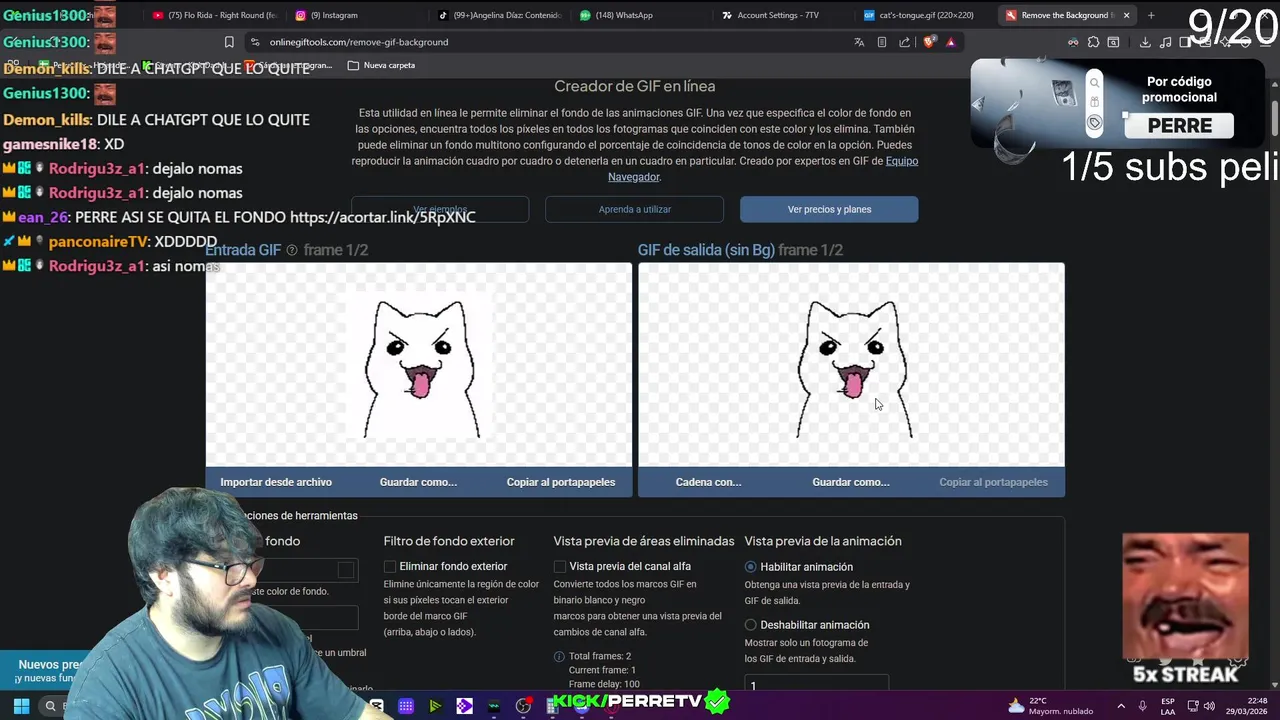
Task: Click the frame number input showing 1
Action: coord(816,684)
